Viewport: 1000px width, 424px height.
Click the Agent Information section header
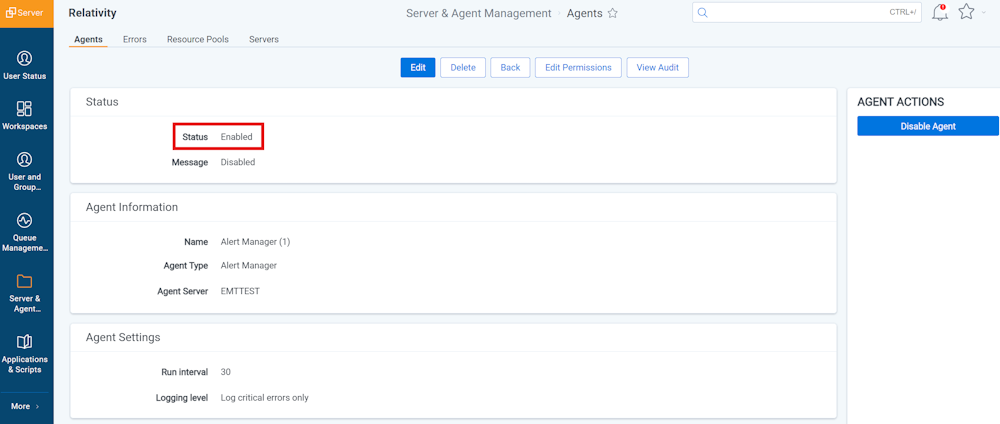(132, 207)
